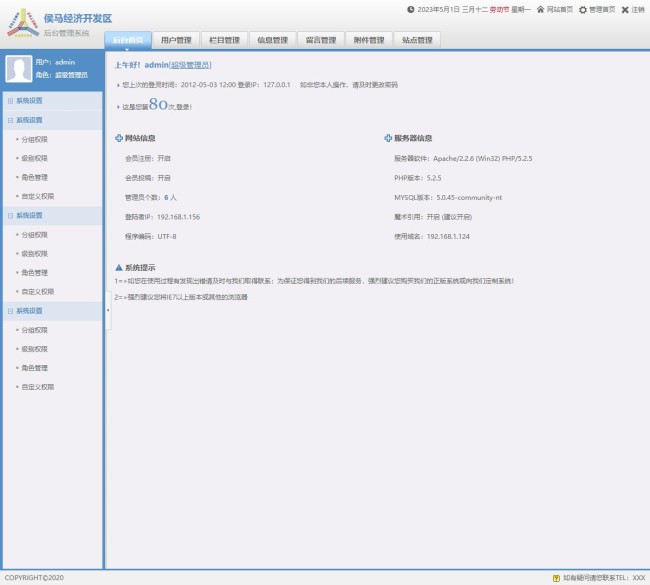Collapse the sidebar using the divider arrow handle
Viewport: 650px width, 585px height.
(108, 310)
